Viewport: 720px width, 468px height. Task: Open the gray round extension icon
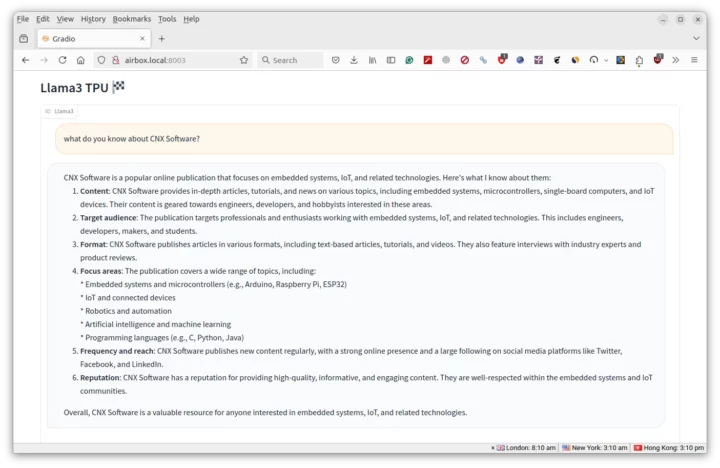tap(446, 60)
